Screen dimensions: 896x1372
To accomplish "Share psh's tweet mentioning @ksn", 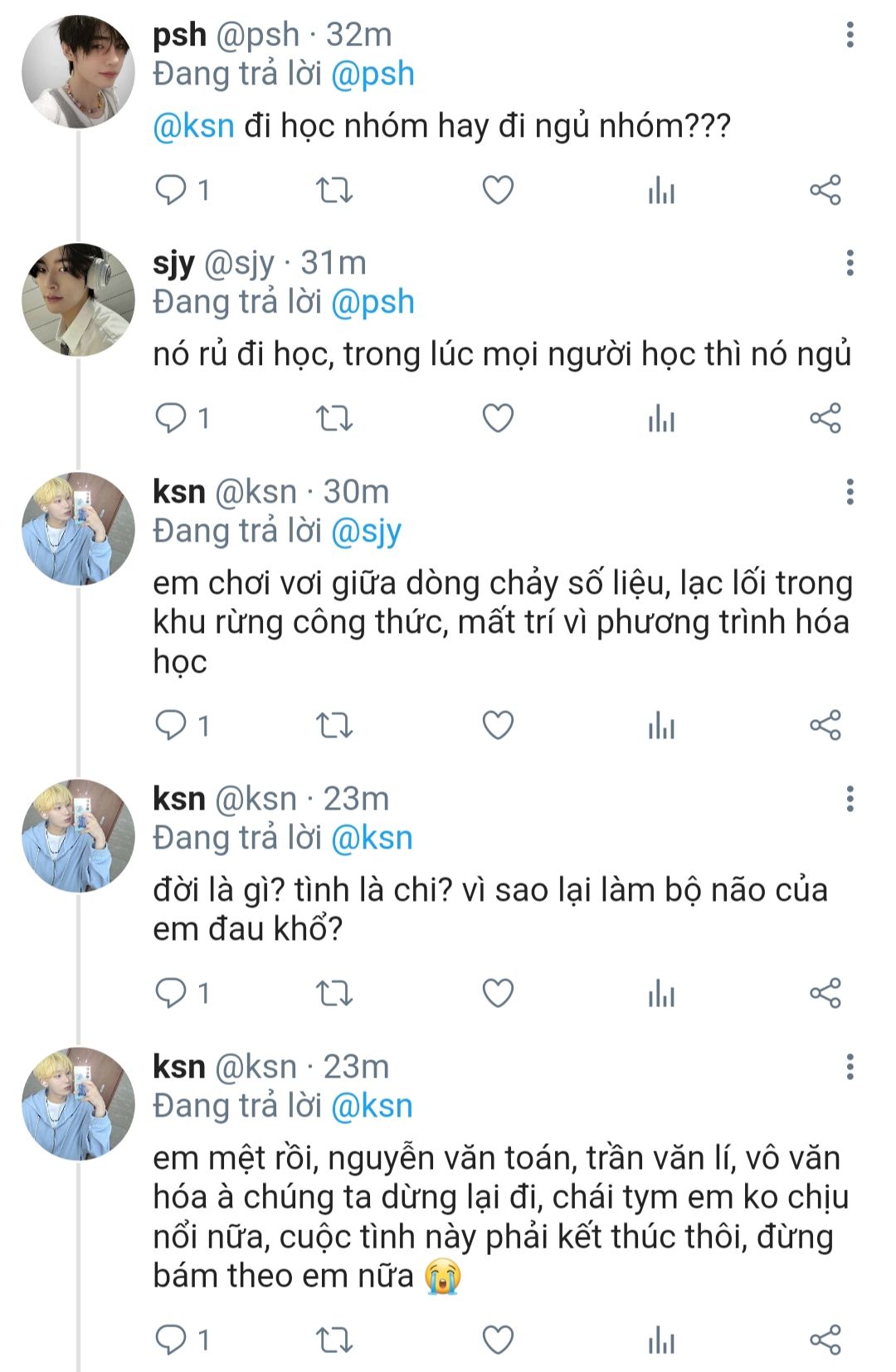I will [x=825, y=191].
